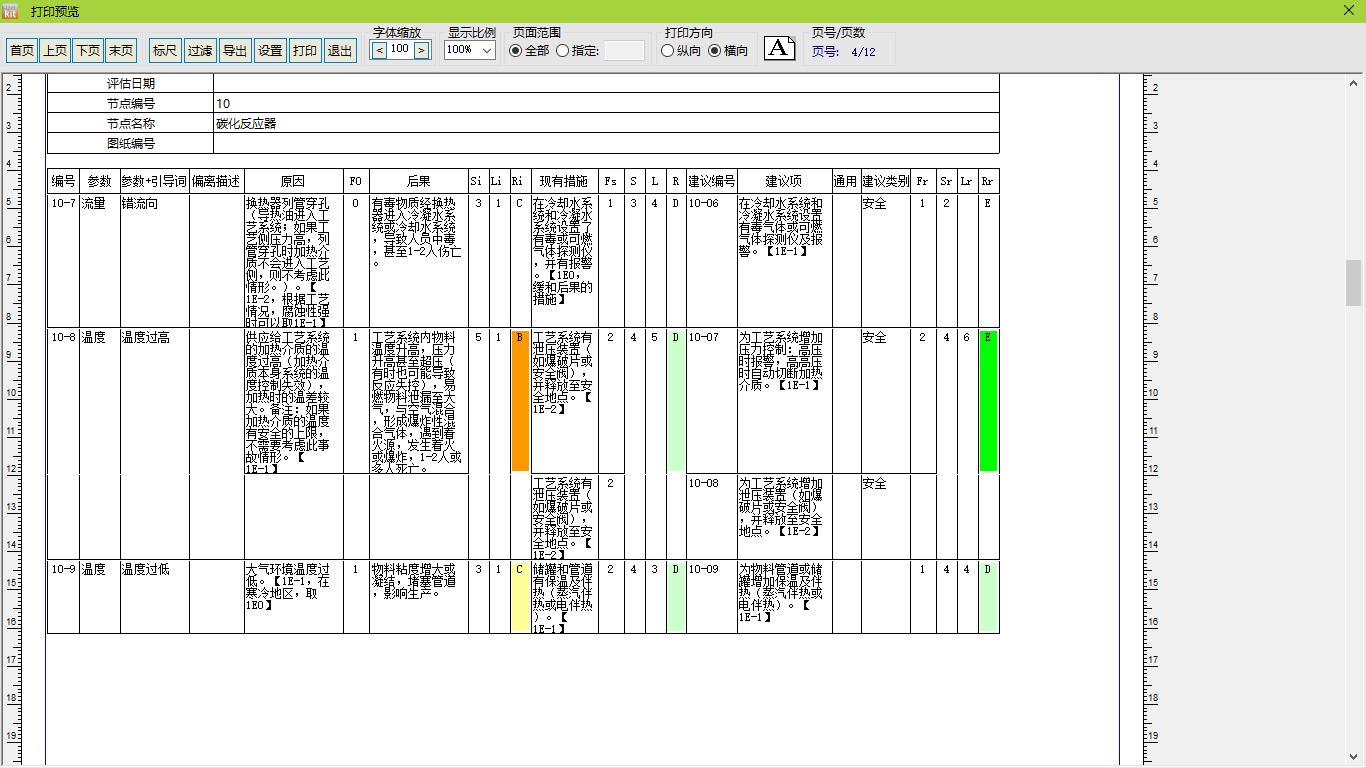This screenshot has height=768, width=1366.
Task: Click the 错流向 cell in row 10-7
Action: point(154,261)
